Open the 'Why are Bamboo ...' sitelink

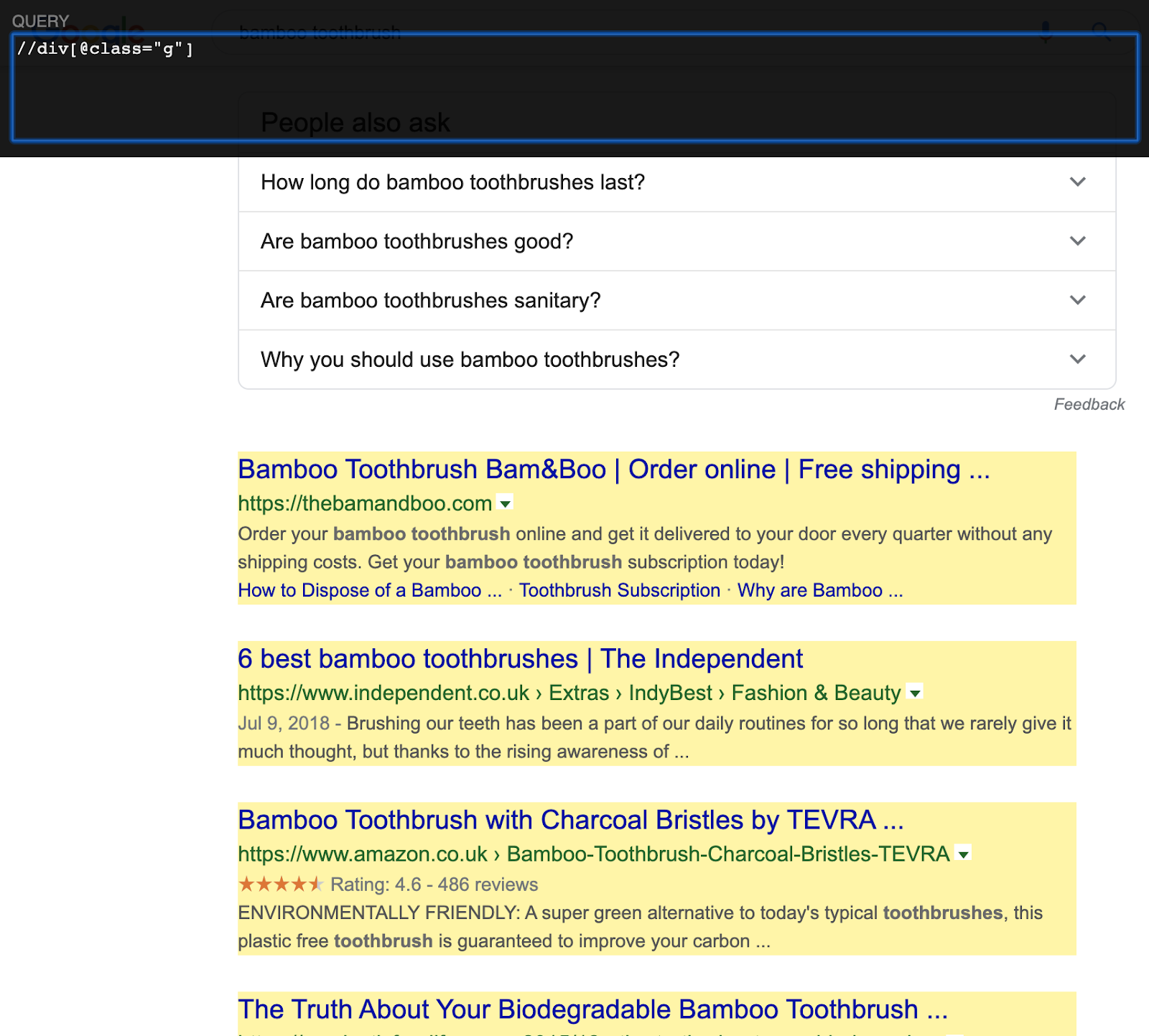[x=820, y=590]
